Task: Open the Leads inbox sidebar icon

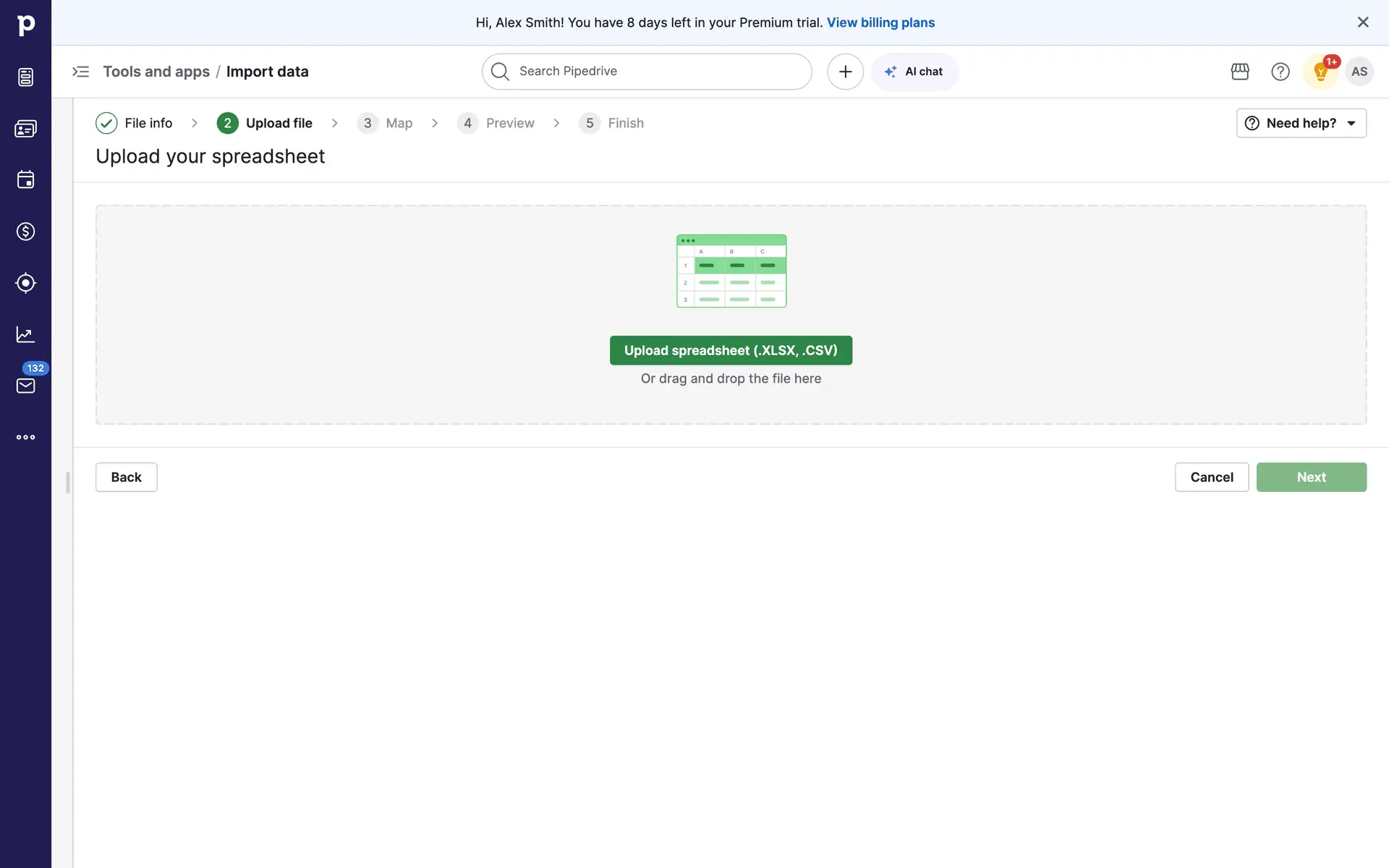Action: [x=25, y=77]
